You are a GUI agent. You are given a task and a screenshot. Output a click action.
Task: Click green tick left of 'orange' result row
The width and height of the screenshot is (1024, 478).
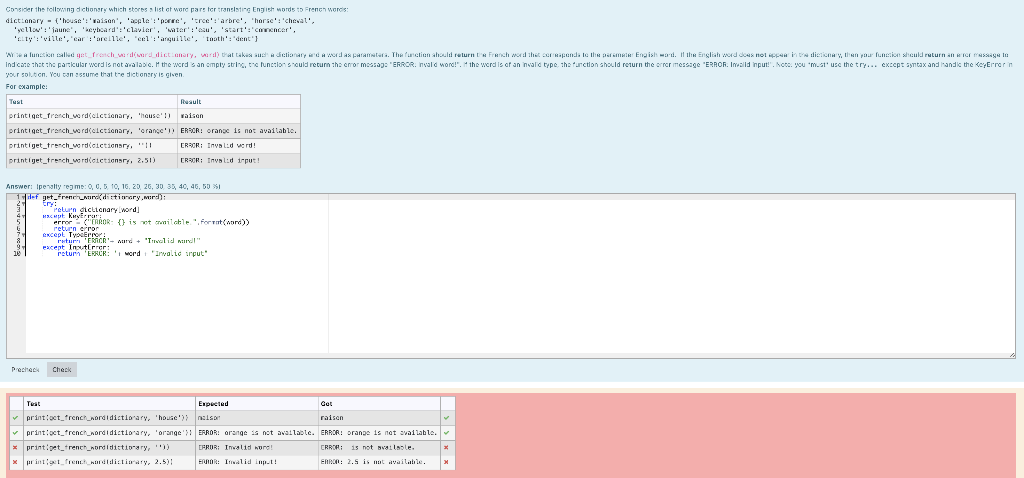click(x=15, y=432)
